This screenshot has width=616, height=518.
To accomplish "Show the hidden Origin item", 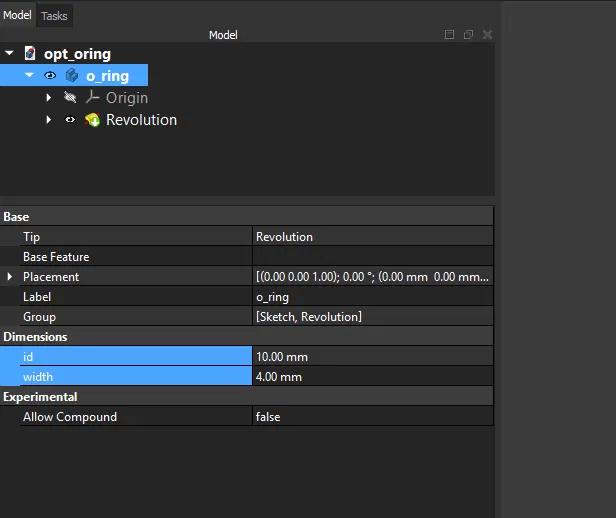I will point(70,98).
